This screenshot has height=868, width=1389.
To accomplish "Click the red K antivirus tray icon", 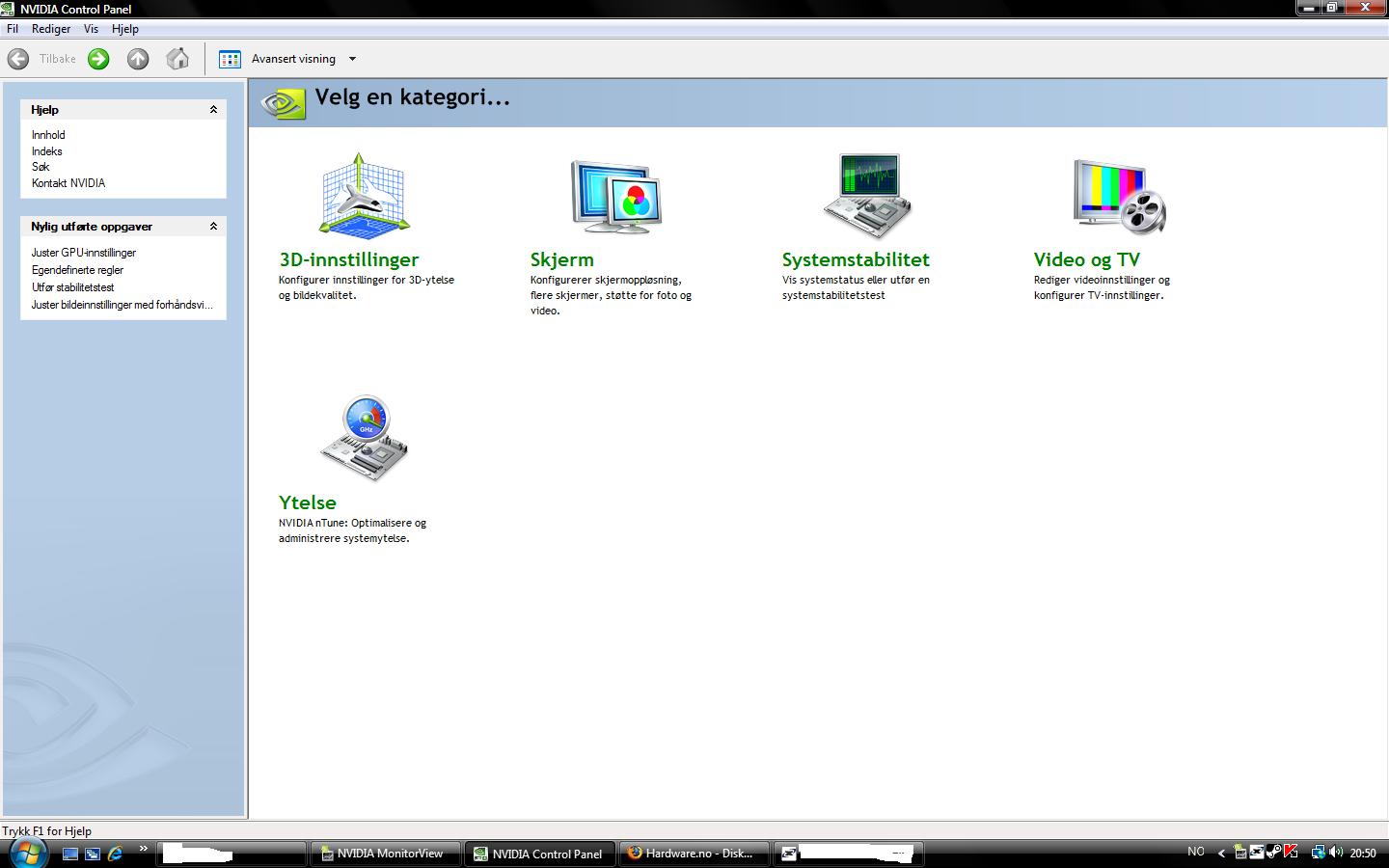I will tap(1291, 852).
